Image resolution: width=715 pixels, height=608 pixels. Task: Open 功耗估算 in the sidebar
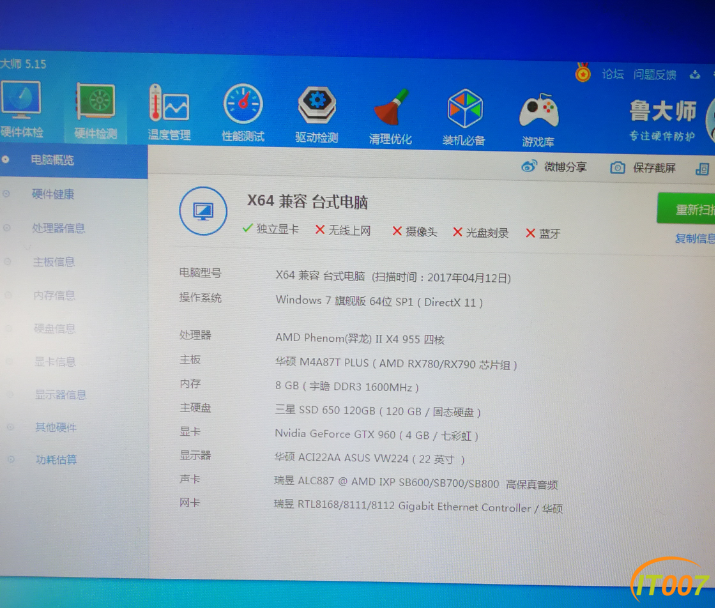pyautogui.click(x=56, y=459)
